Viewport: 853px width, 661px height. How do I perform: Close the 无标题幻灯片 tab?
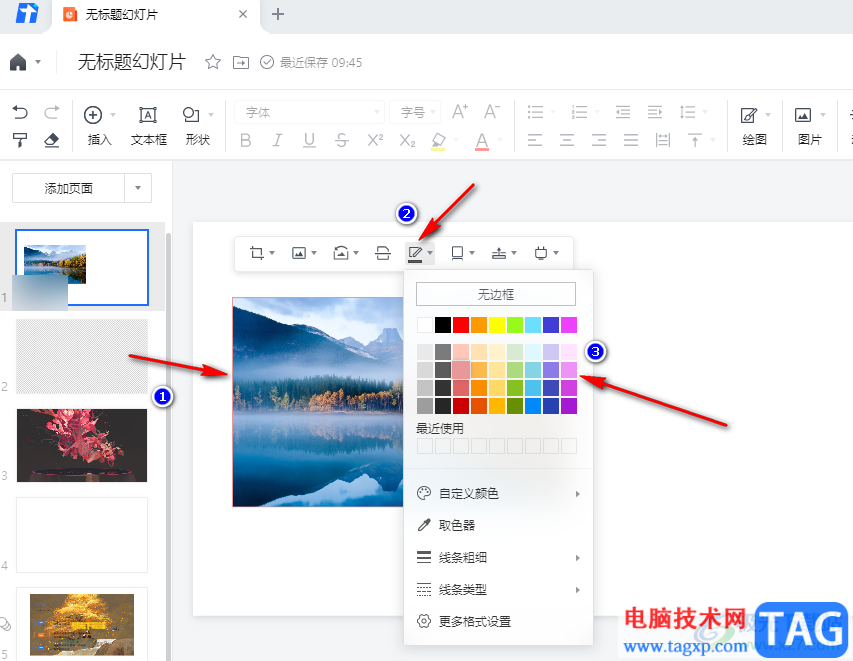(243, 15)
